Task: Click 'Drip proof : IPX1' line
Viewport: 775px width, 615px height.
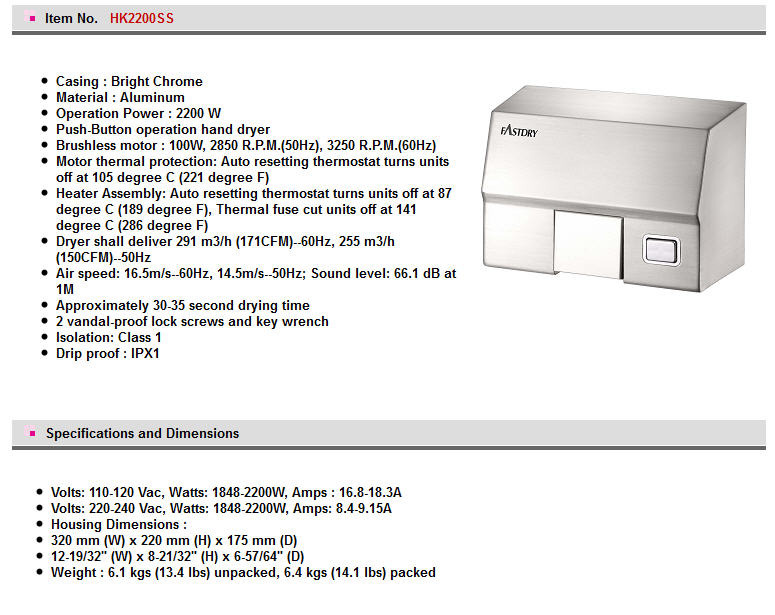Action: pos(108,353)
